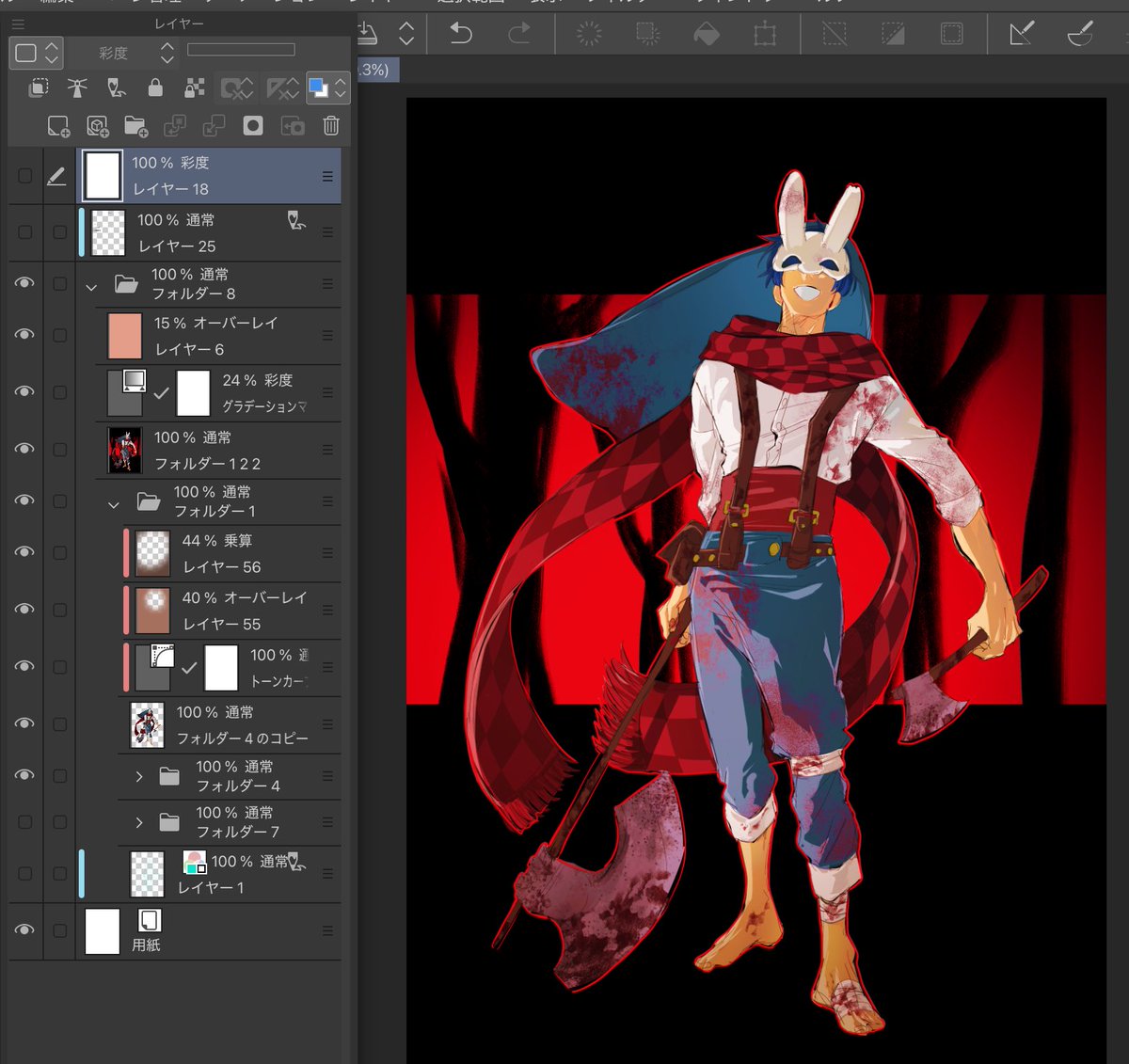Create a new layer folder
Viewport: 1129px width, 1064px height.
pyautogui.click(x=135, y=126)
